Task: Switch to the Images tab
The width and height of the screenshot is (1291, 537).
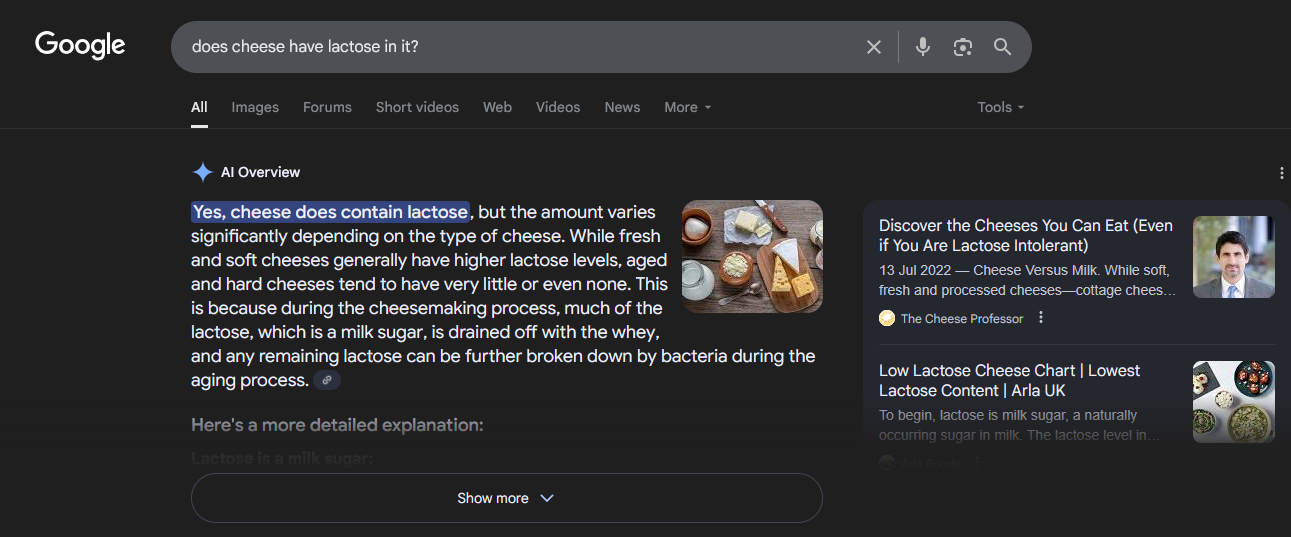Action: click(255, 107)
